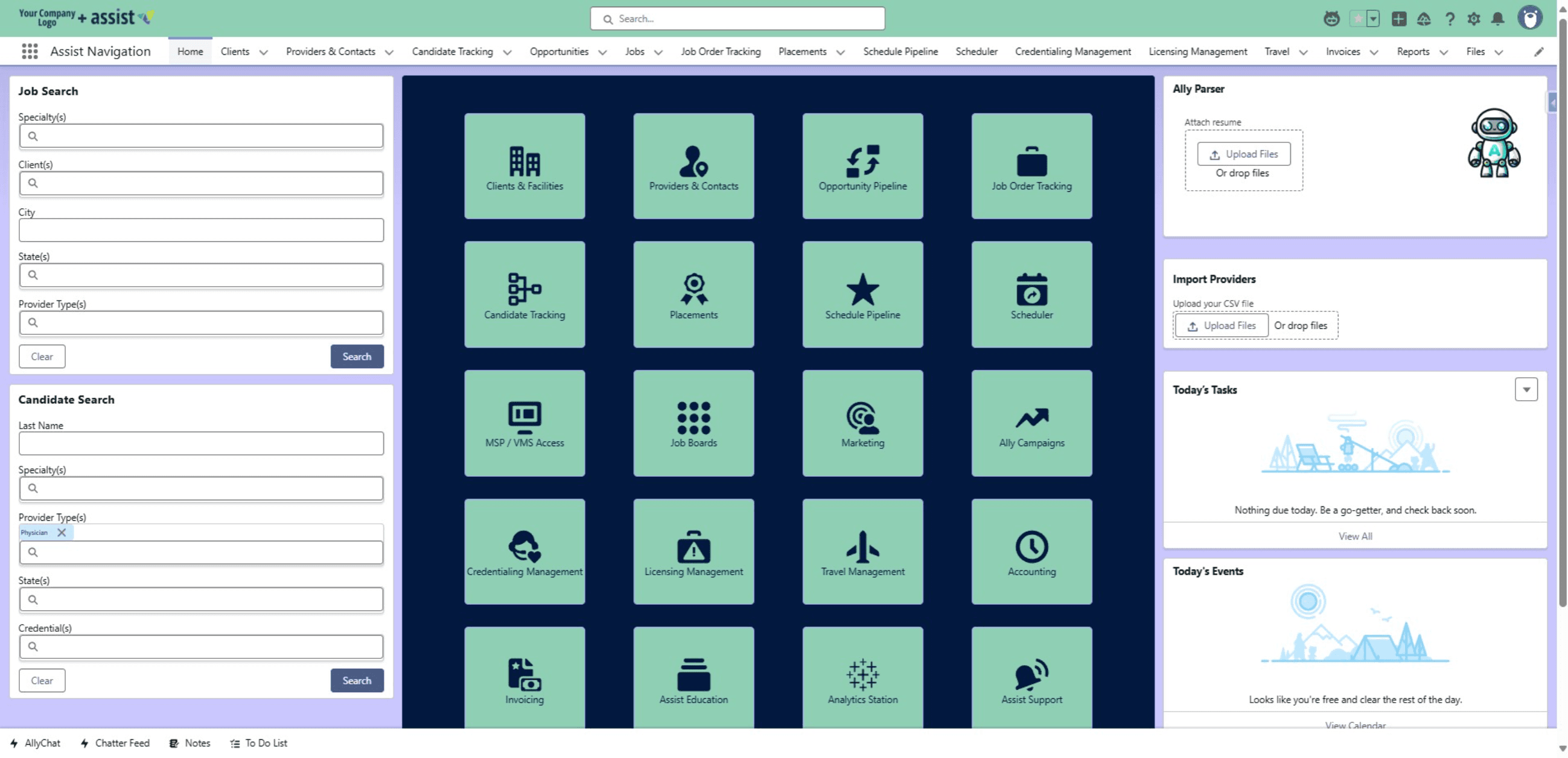Viewport: 1568px width, 758px height.
Task: Open the Today's Tasks filter dropdown
Action: pos(1526,390)
